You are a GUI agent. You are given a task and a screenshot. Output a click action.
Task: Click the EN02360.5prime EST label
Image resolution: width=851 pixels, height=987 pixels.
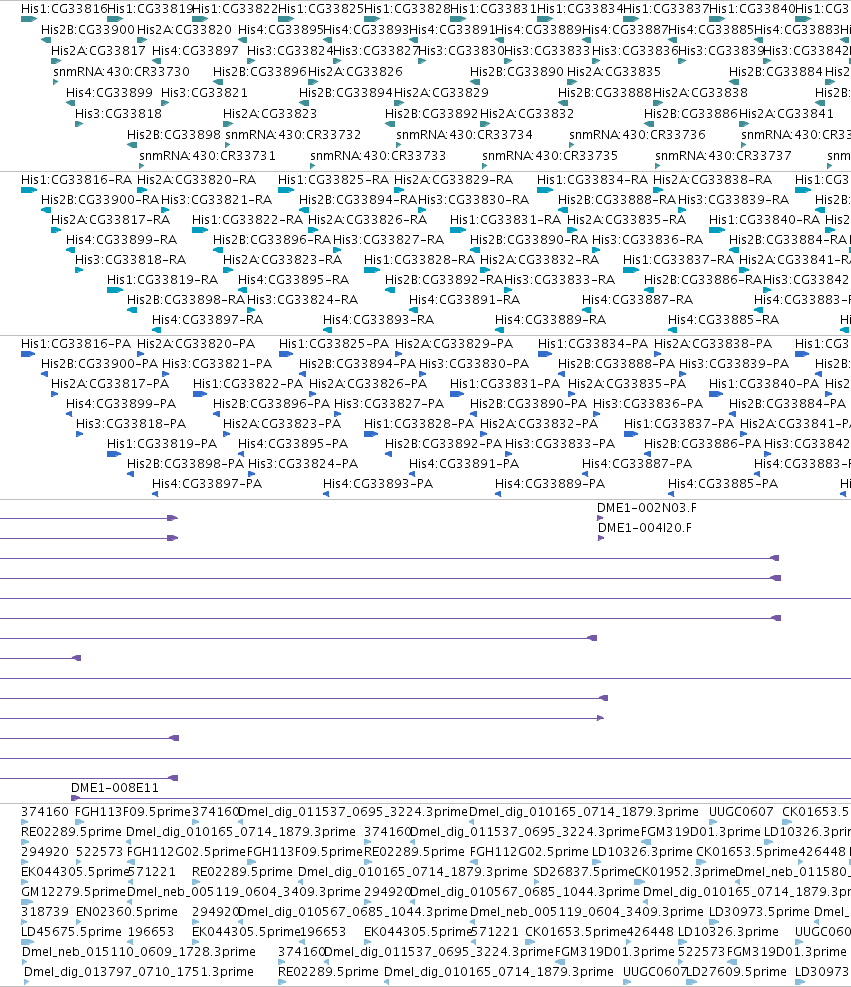127,911
